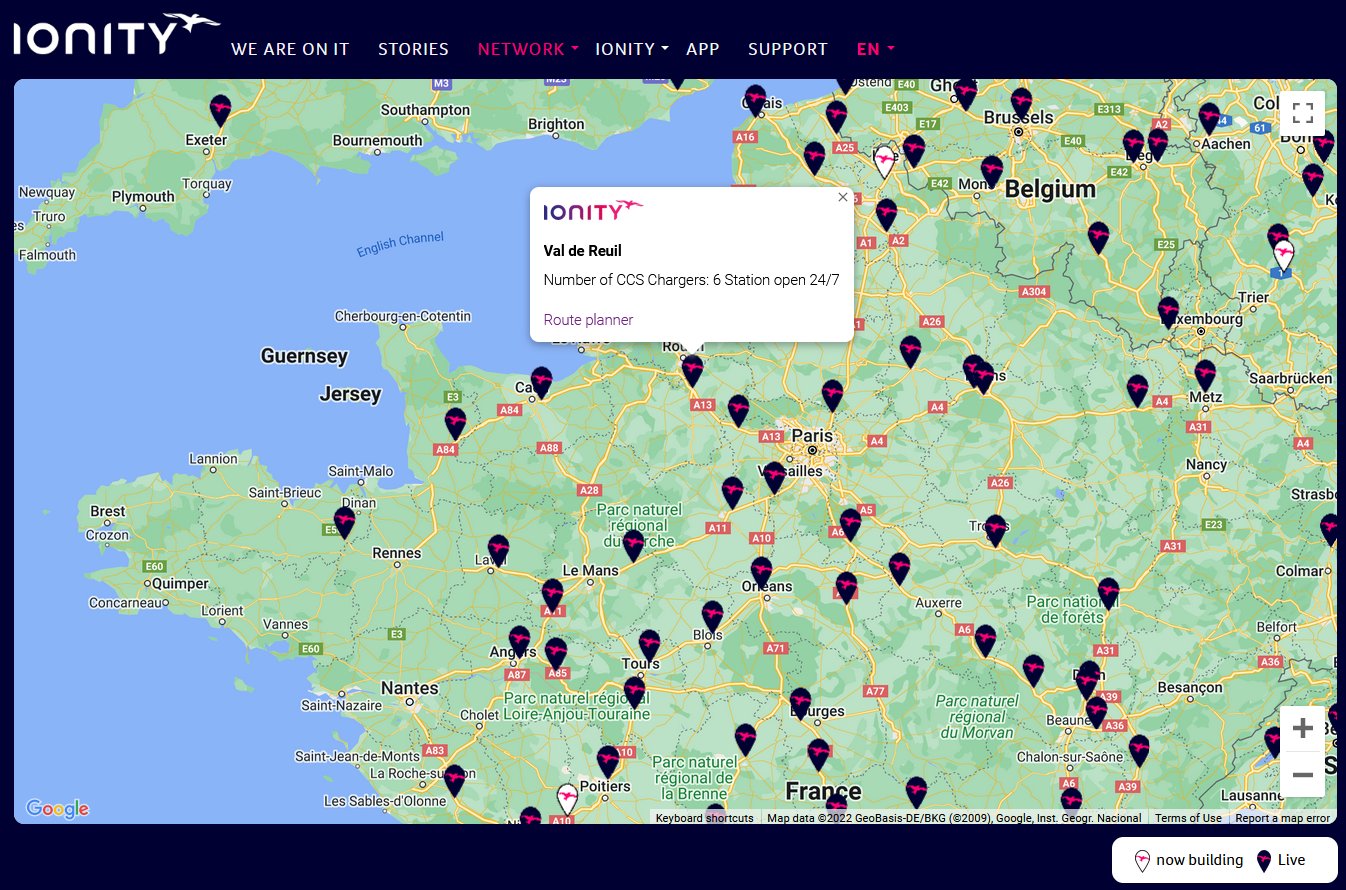Click the Belgium country label
Image resolution: width=1346 pixels, height=890 pixels.
1050,189
